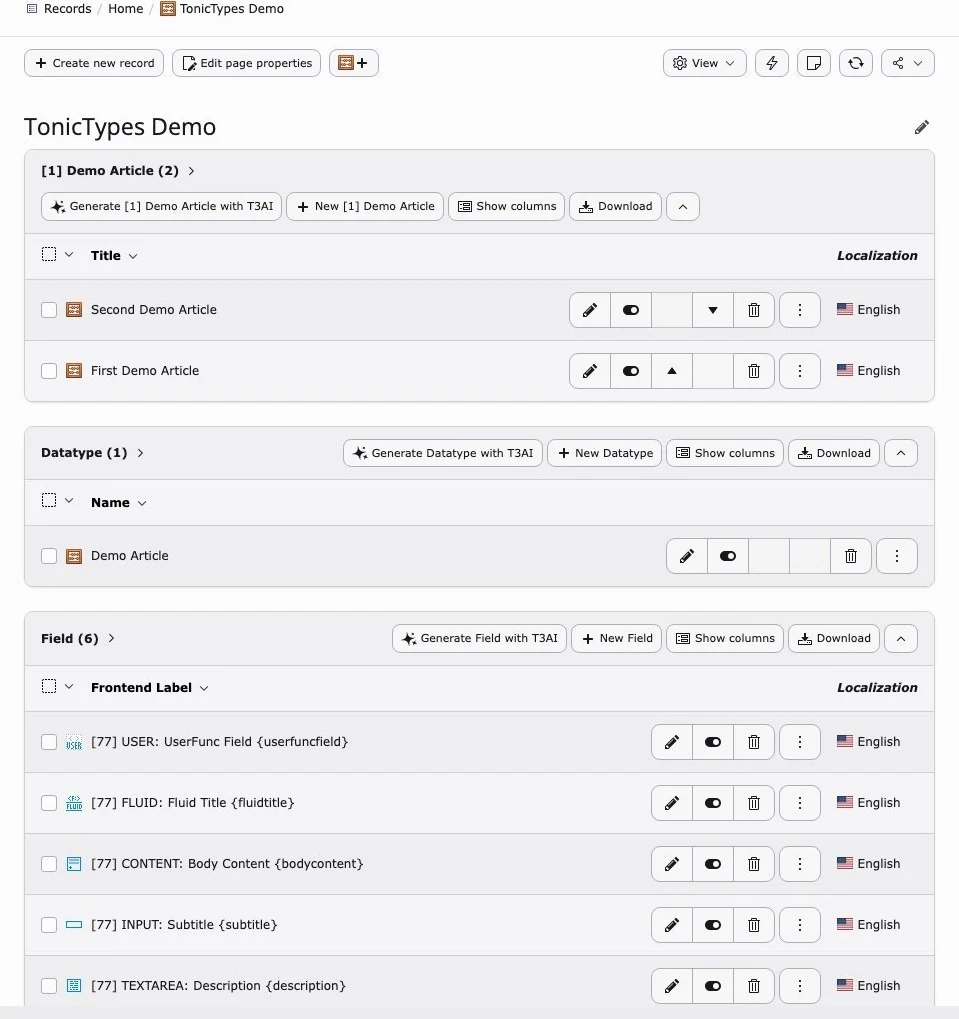This screenshot has width=959, height=1019.
Task: Open the Datatype (1) table heading
Action: 92,453
